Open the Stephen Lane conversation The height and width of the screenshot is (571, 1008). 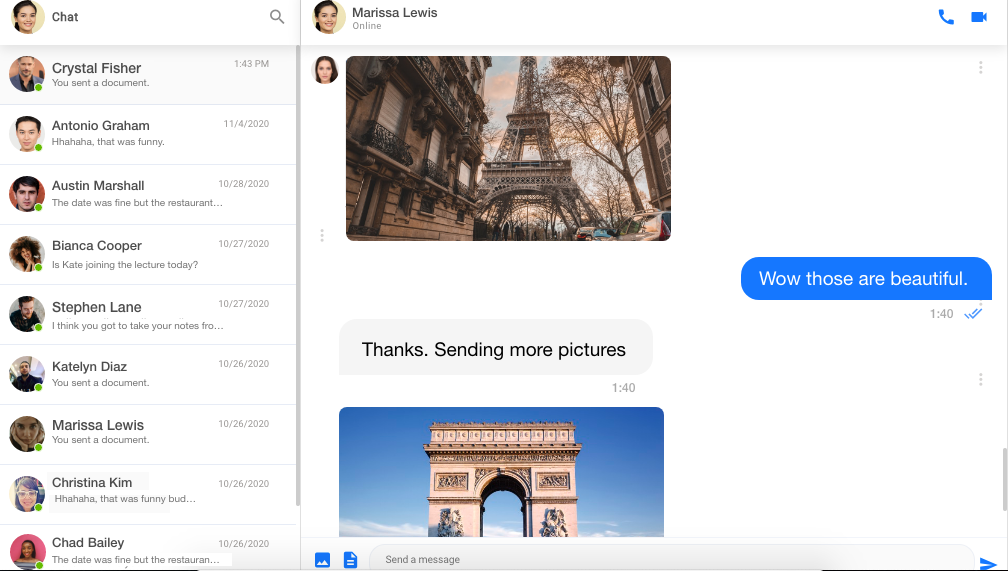148,314
